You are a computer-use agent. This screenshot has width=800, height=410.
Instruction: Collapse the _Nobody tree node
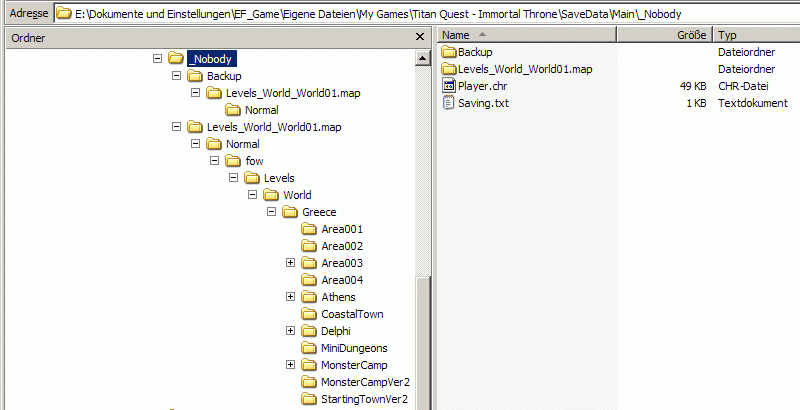pos(158,59)
